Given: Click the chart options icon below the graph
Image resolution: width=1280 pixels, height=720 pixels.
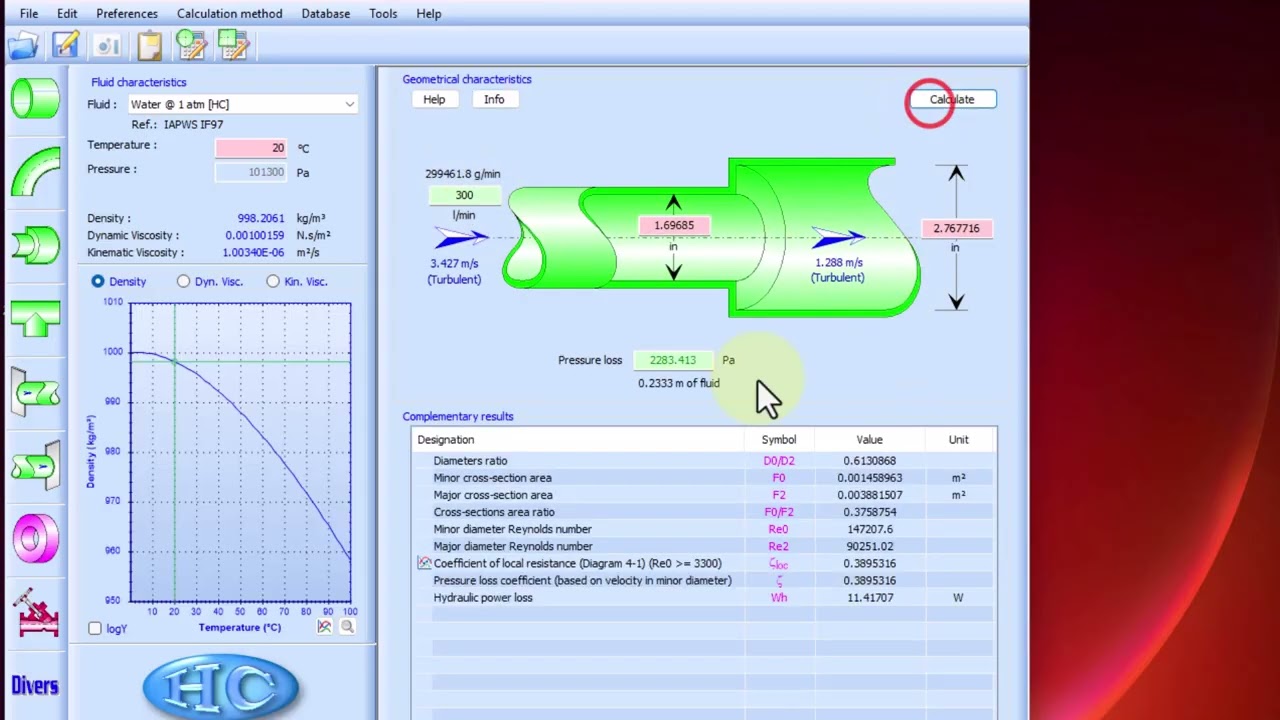Looking at the screenshot, I should coord(325,627).
